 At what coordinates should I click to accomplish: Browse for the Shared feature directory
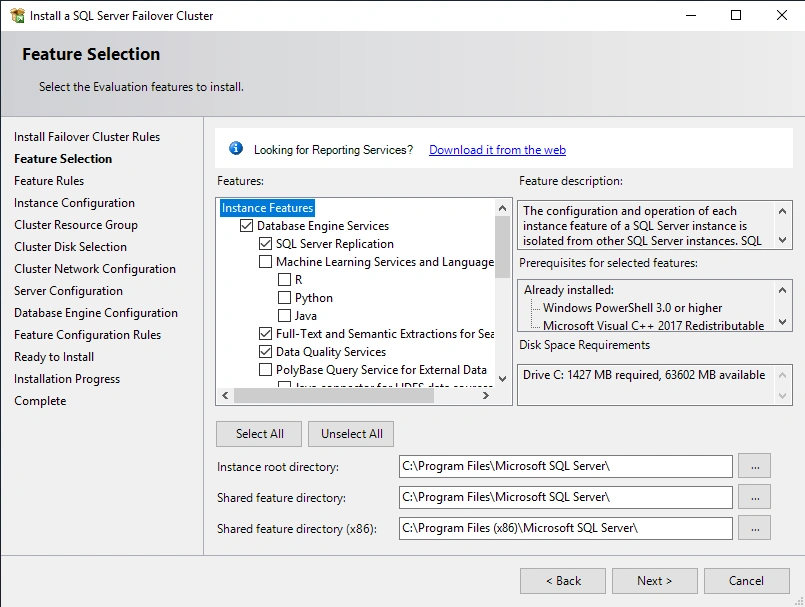755,497
